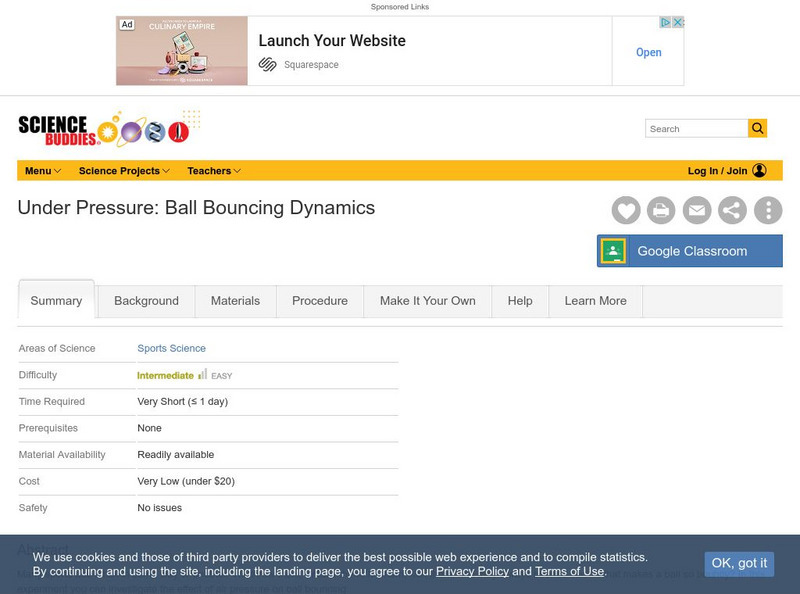Open the three-dot more options icon
The height and width of the screenshot is (594, 800).
point(768,210)
